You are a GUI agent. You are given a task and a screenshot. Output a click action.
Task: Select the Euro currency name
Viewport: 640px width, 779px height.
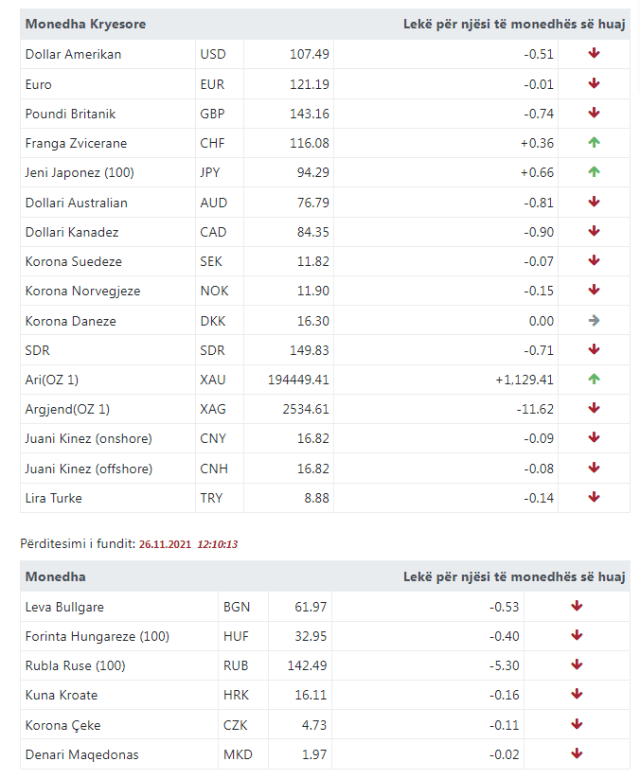tap(38, 84)
